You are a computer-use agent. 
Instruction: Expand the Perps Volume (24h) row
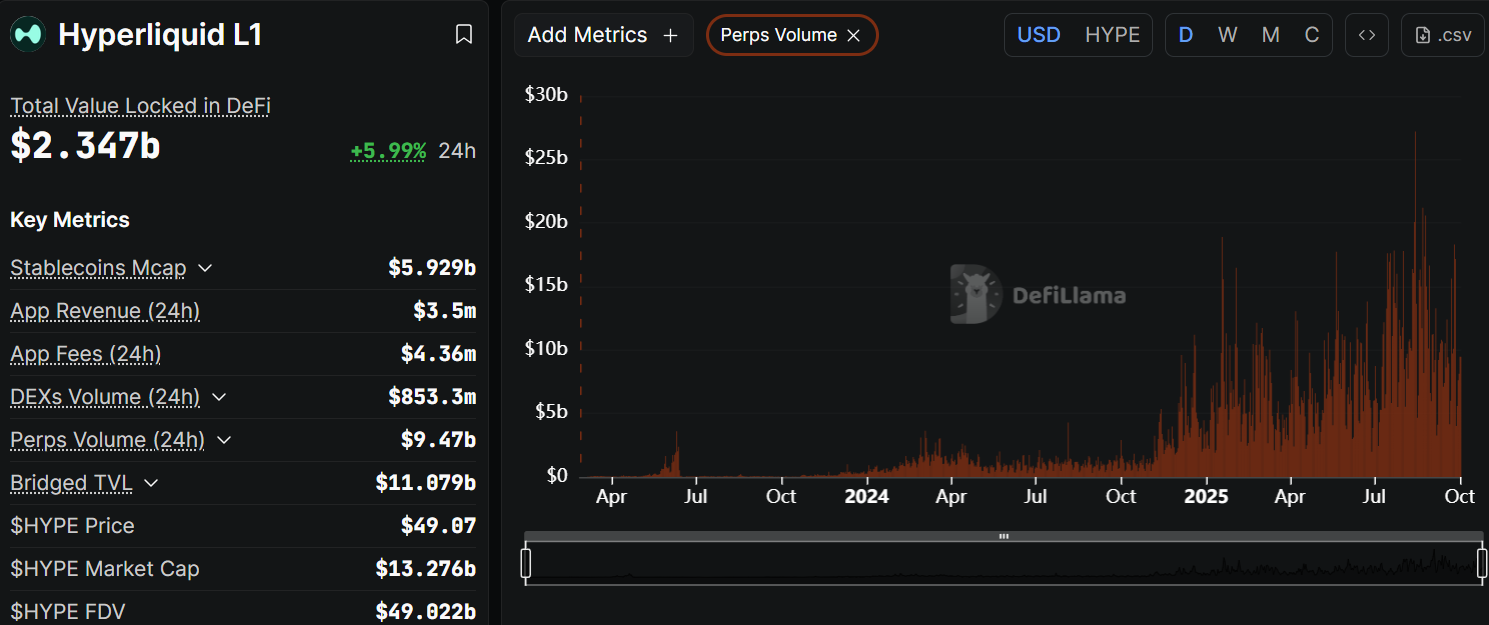[x=224, y=440]
